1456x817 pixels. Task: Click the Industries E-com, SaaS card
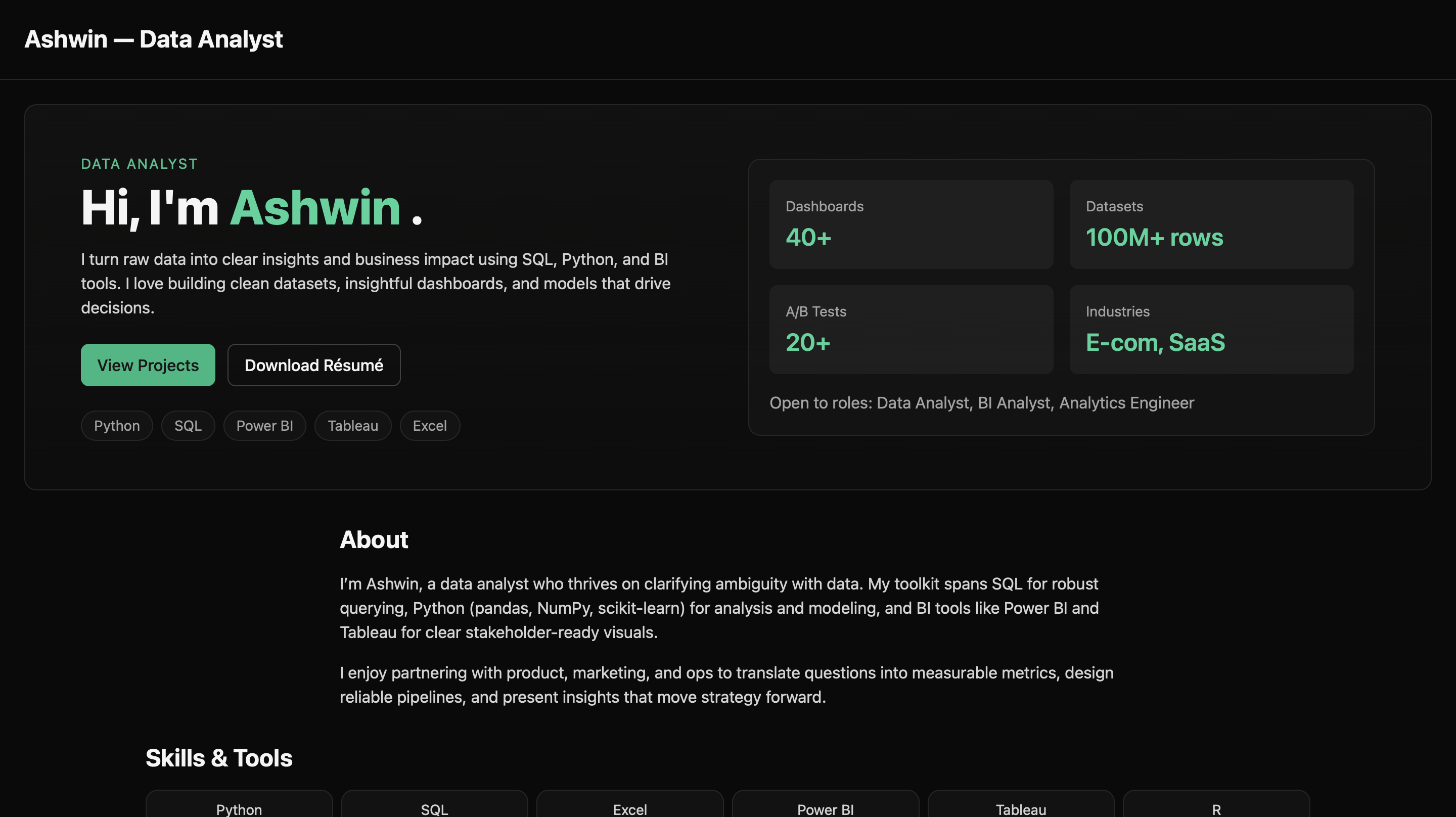click(1211, 329)
